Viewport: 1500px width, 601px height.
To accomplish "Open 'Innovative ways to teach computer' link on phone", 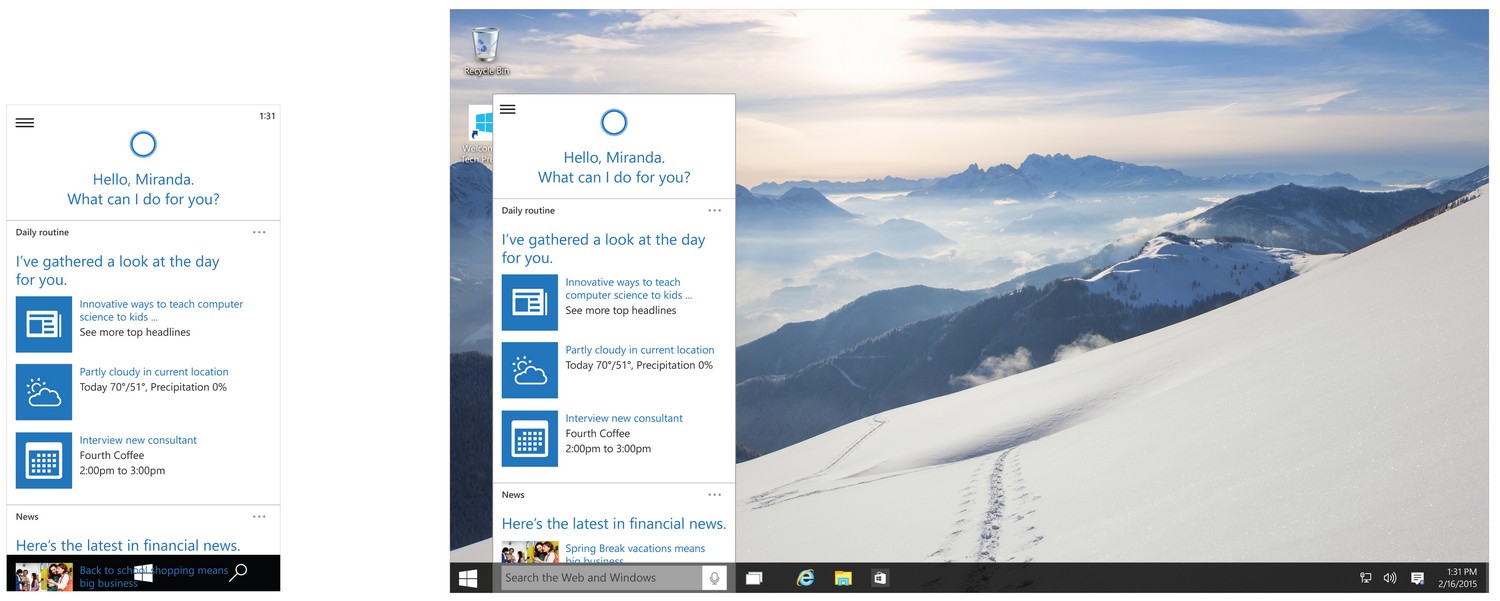I will (161, 310).
